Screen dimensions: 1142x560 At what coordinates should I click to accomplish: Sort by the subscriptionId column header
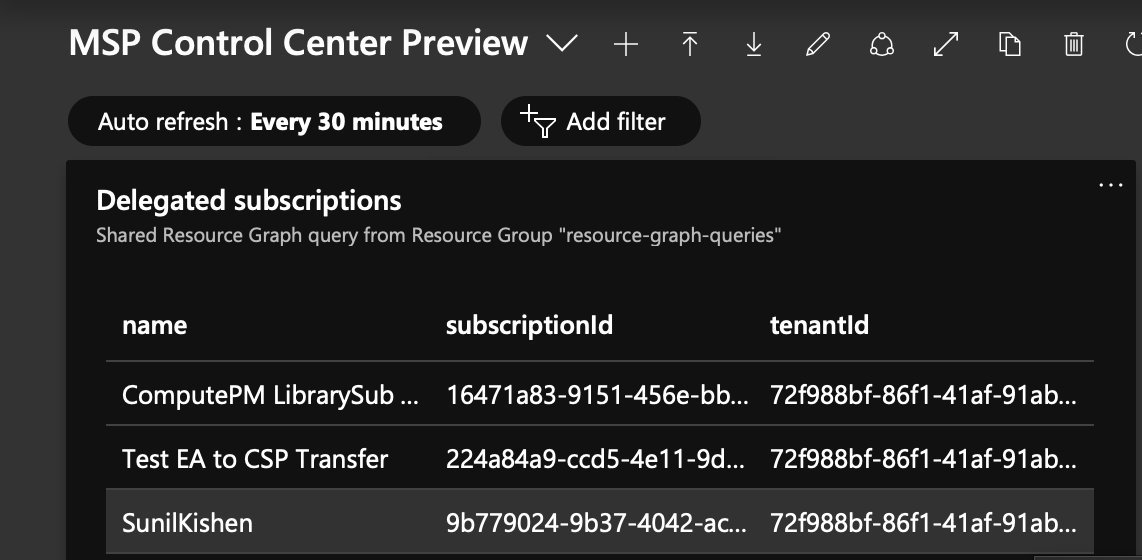click(529, 325)
